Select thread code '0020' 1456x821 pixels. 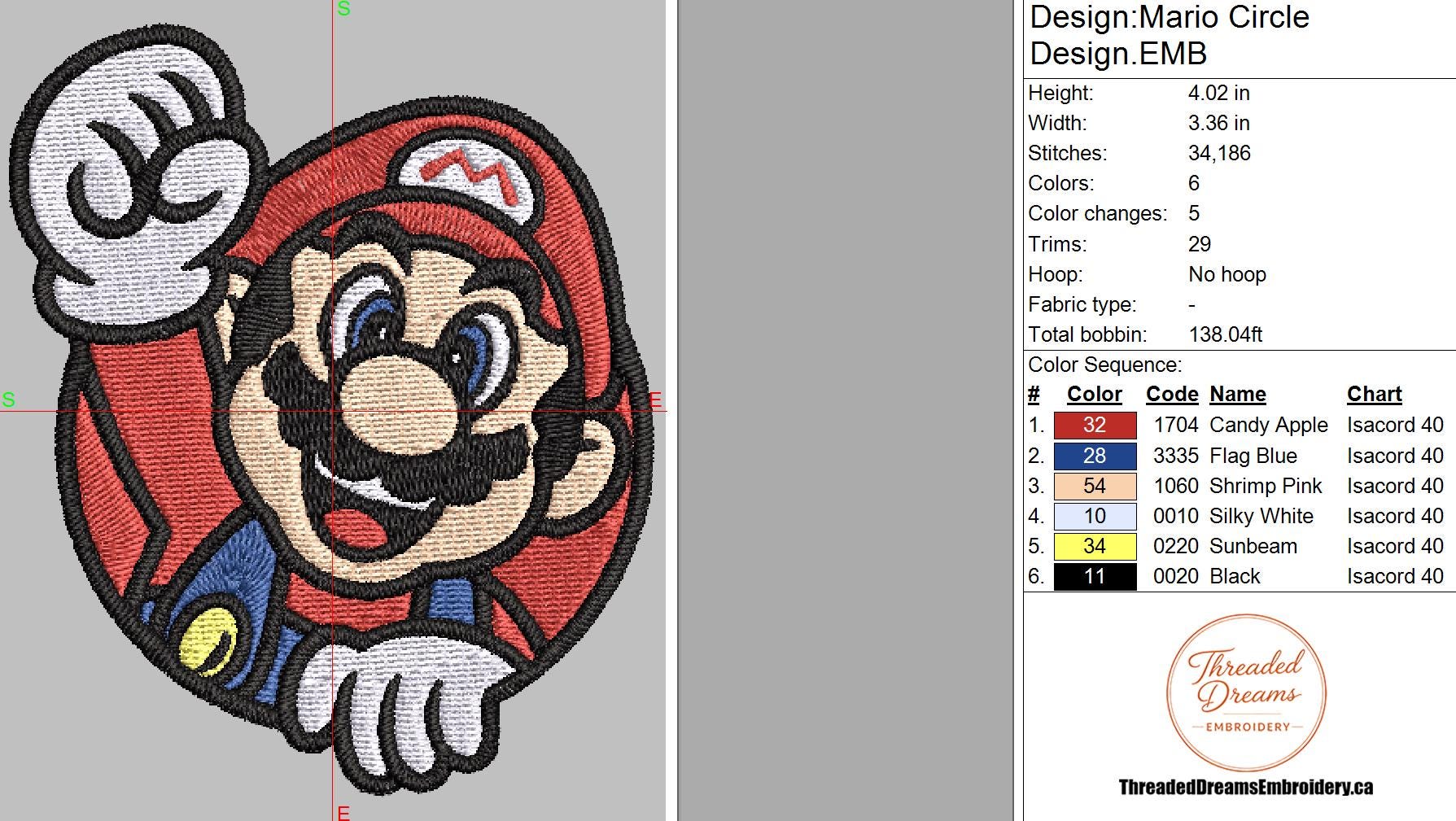pos(1176,576)
